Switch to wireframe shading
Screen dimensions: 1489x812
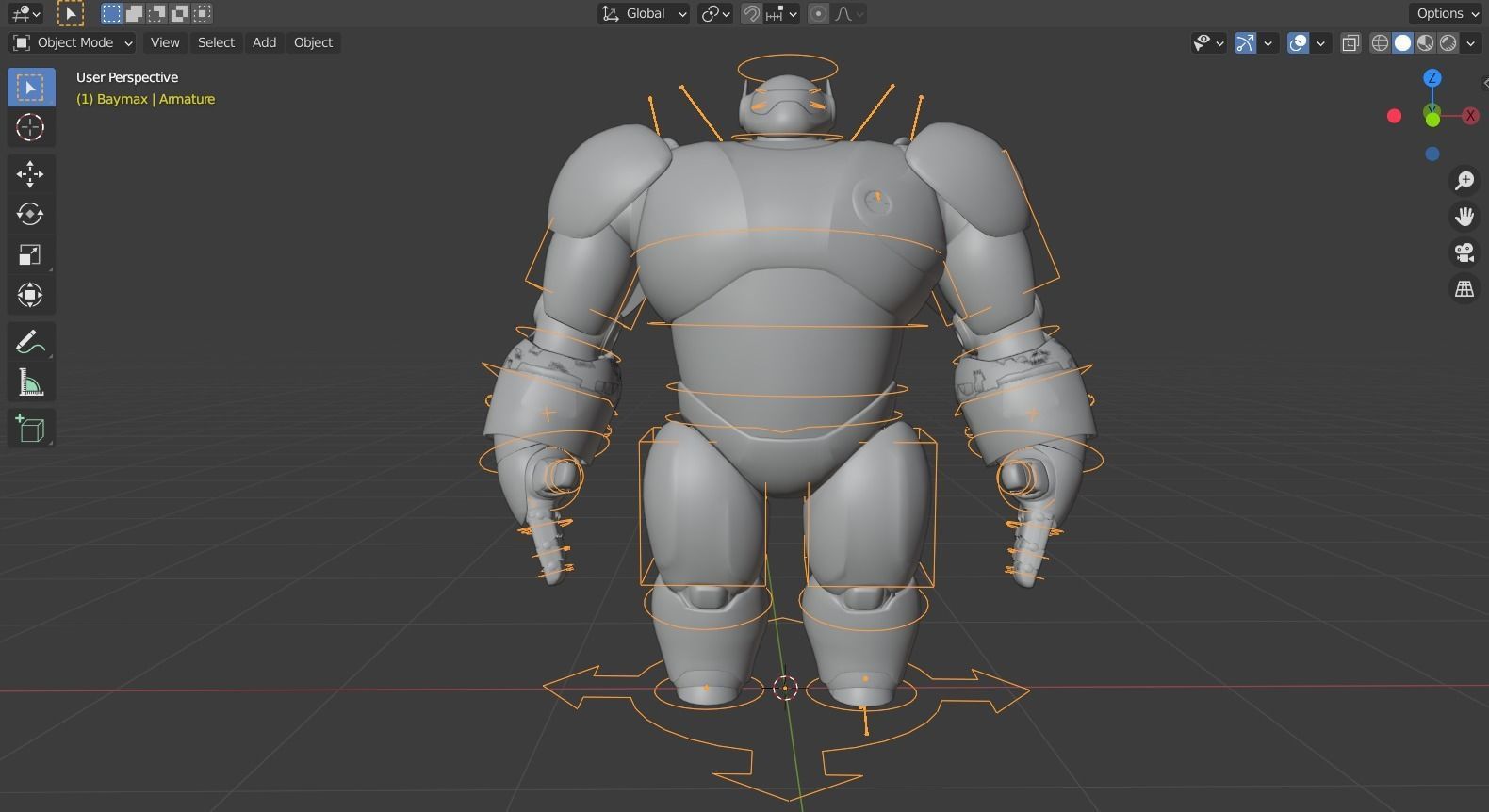point(1380,42)
